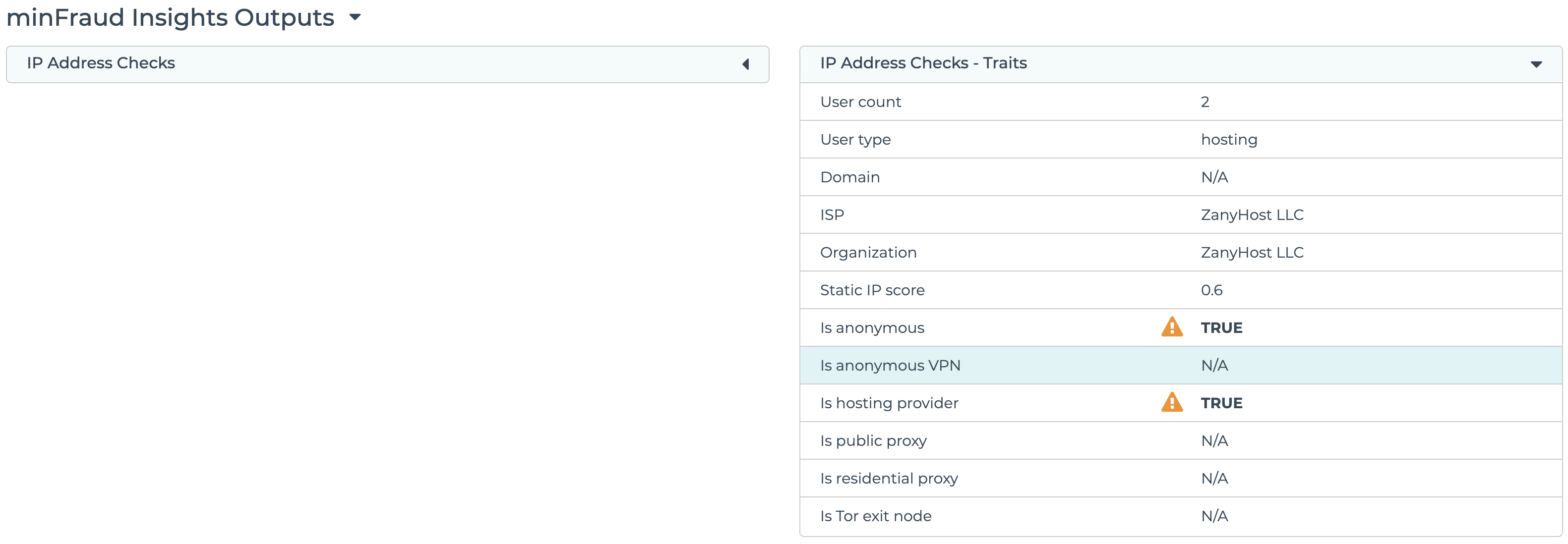
Task: Select the Is residential proxy row
Action: pyautogui.click(x=889, y=479)
